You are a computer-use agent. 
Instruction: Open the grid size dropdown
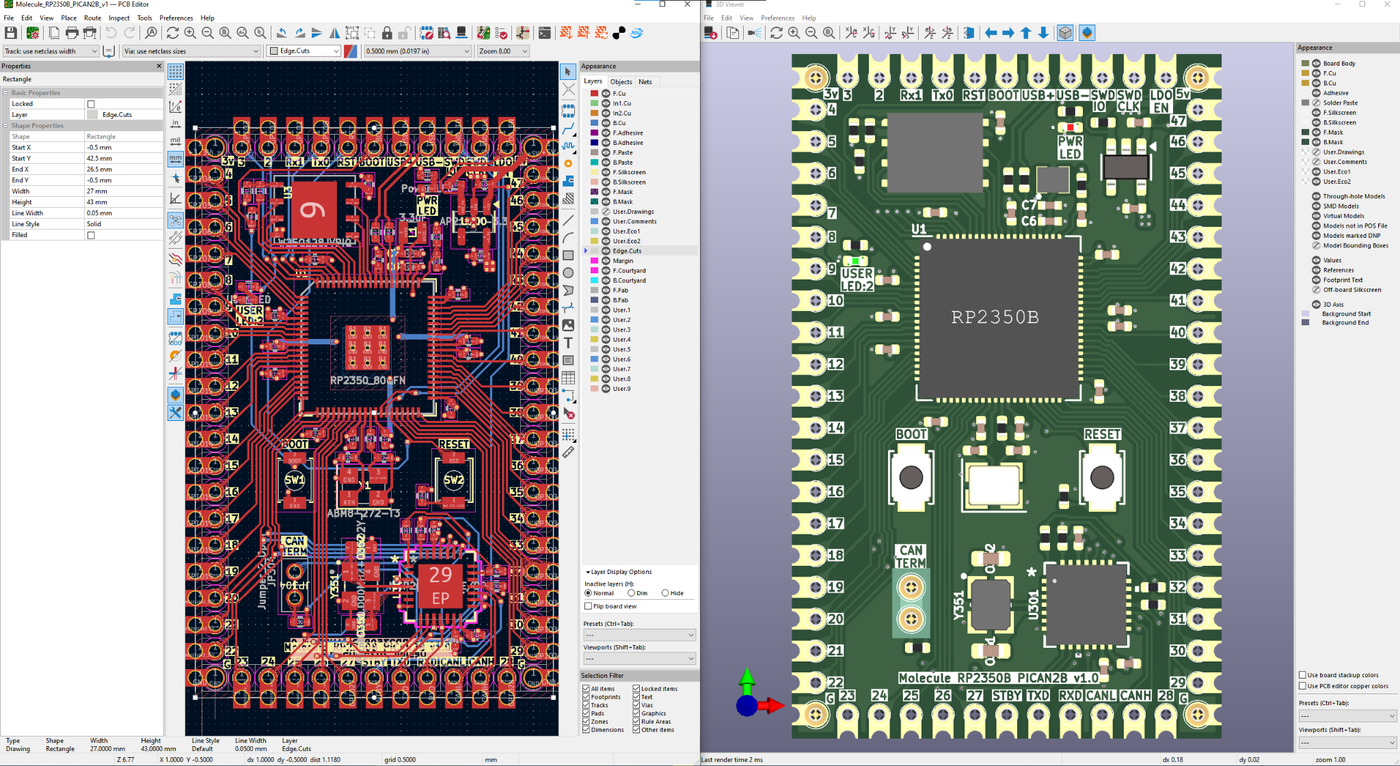point(417,51)
